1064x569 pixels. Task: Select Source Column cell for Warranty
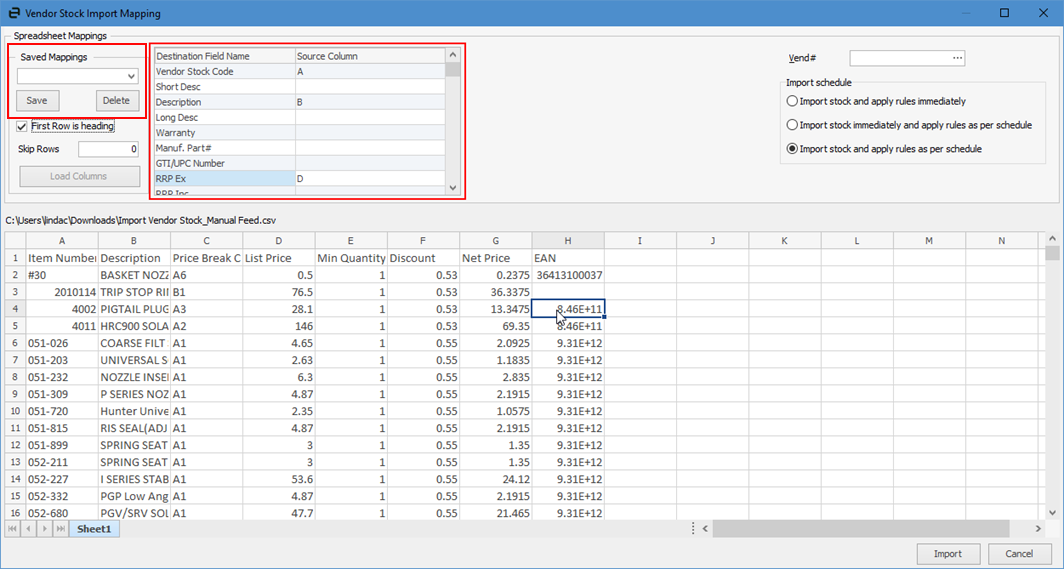click(x=369, y=133)
